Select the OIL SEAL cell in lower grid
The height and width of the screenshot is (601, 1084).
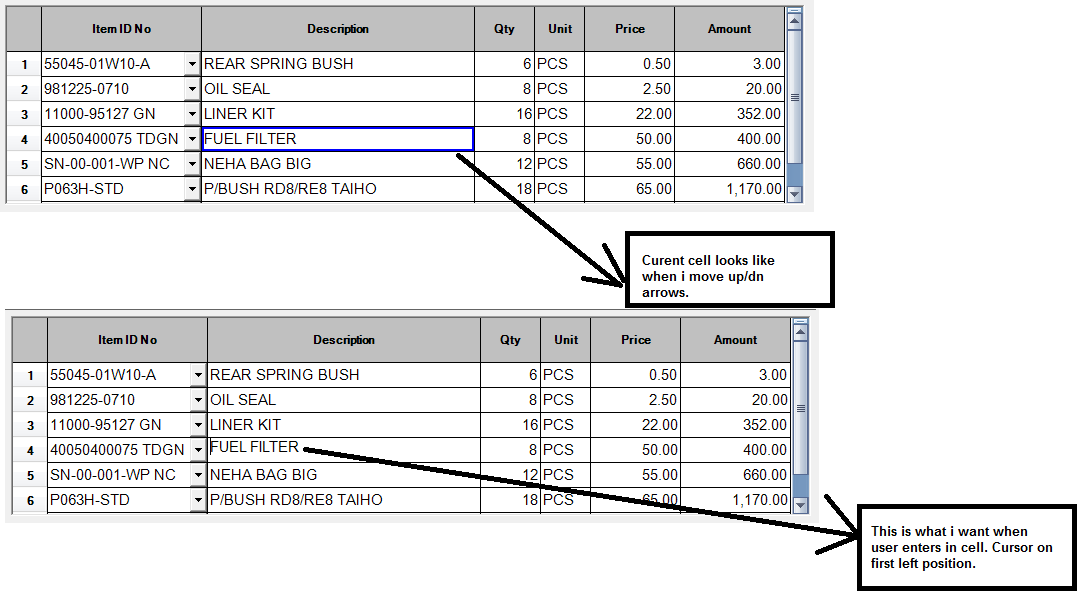pyautogui.click(x=344, y=400)
